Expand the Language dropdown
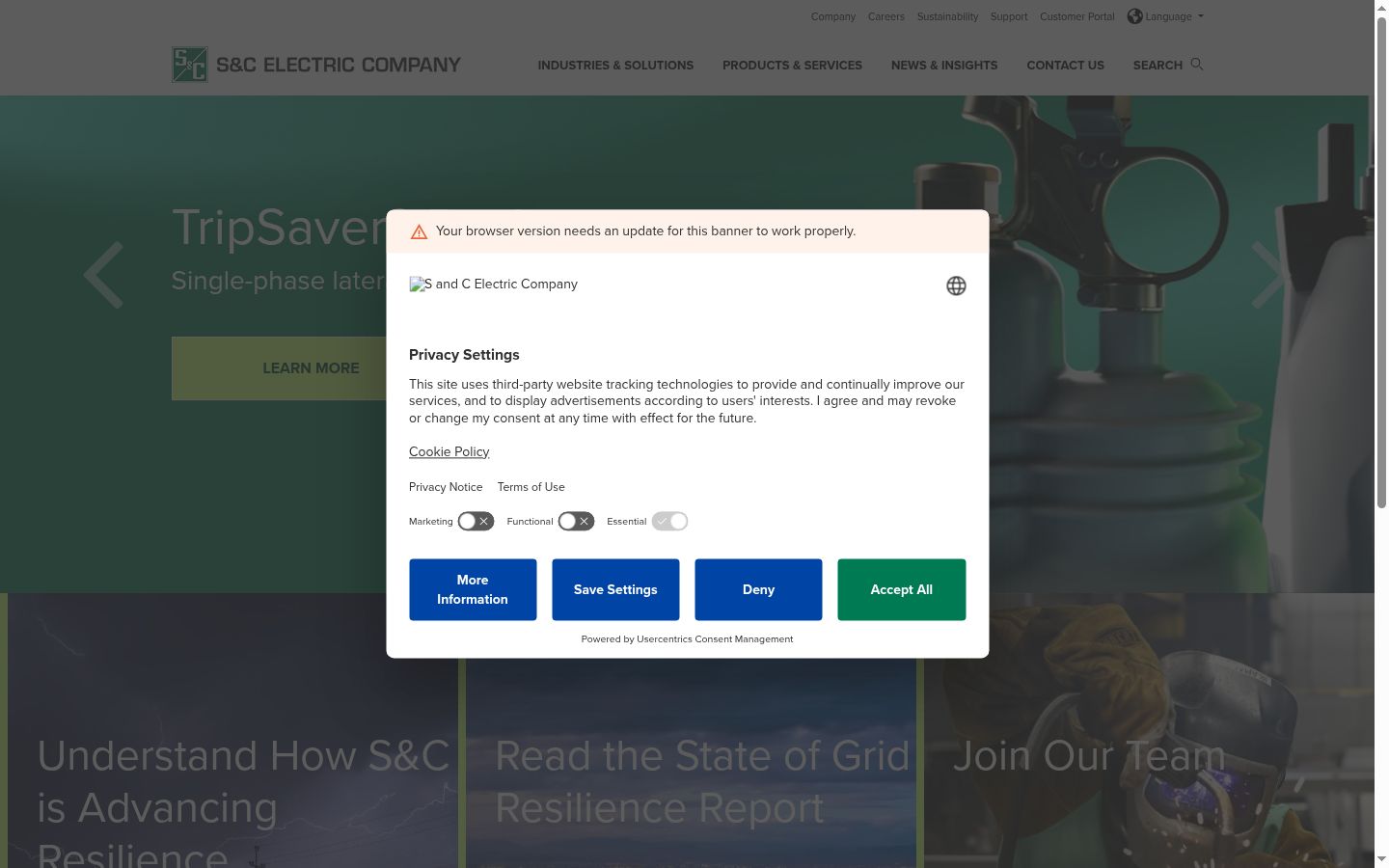 click(1166, 16)
